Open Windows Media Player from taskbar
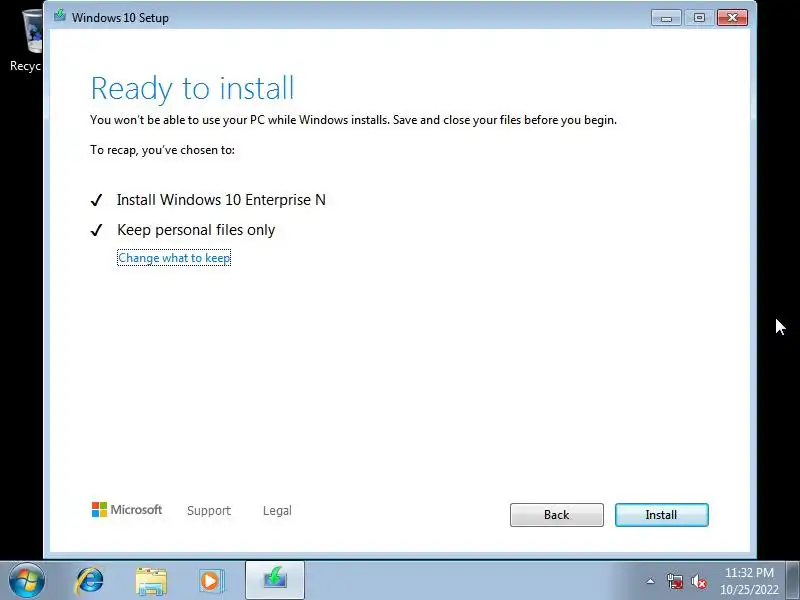Screen dimensions: 800x600 coord(211,581)
